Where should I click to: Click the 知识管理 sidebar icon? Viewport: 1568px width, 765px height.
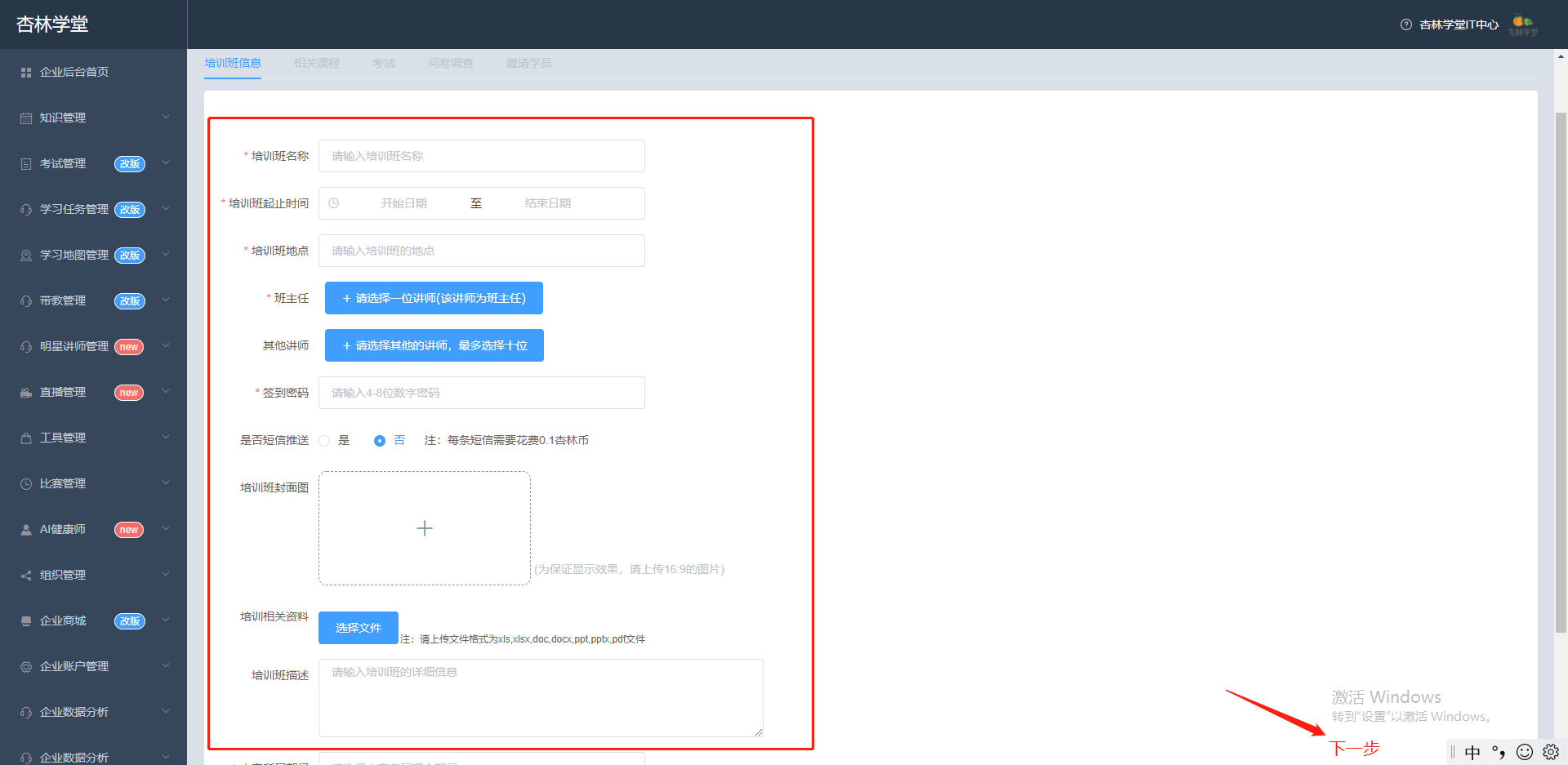click(26, 118)
